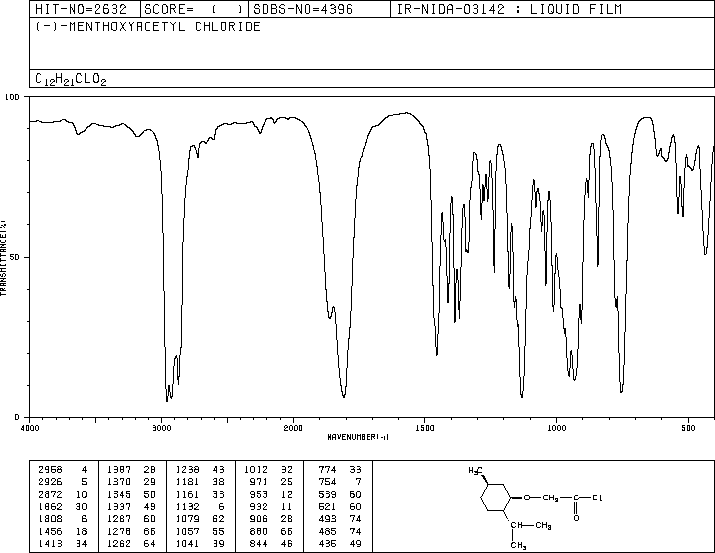Click the peak table entry 1808
Screen dimensions: 715x553
(x=50, y=519)
